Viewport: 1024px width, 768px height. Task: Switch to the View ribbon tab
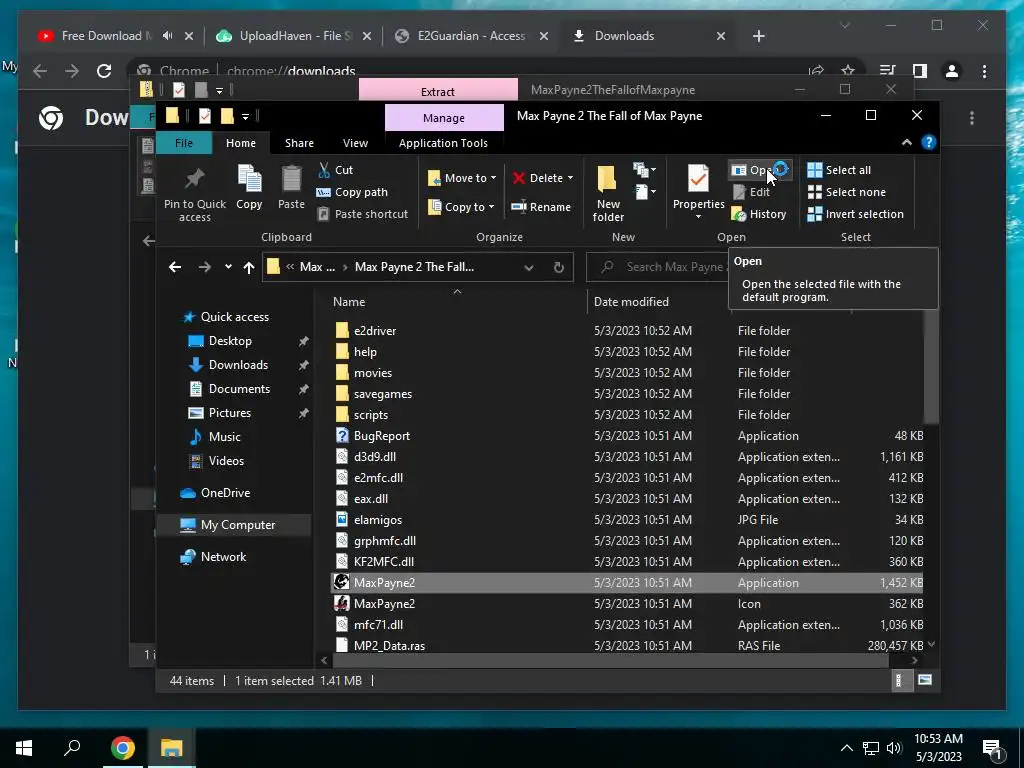pyautogui.click(x=355, y=142)
